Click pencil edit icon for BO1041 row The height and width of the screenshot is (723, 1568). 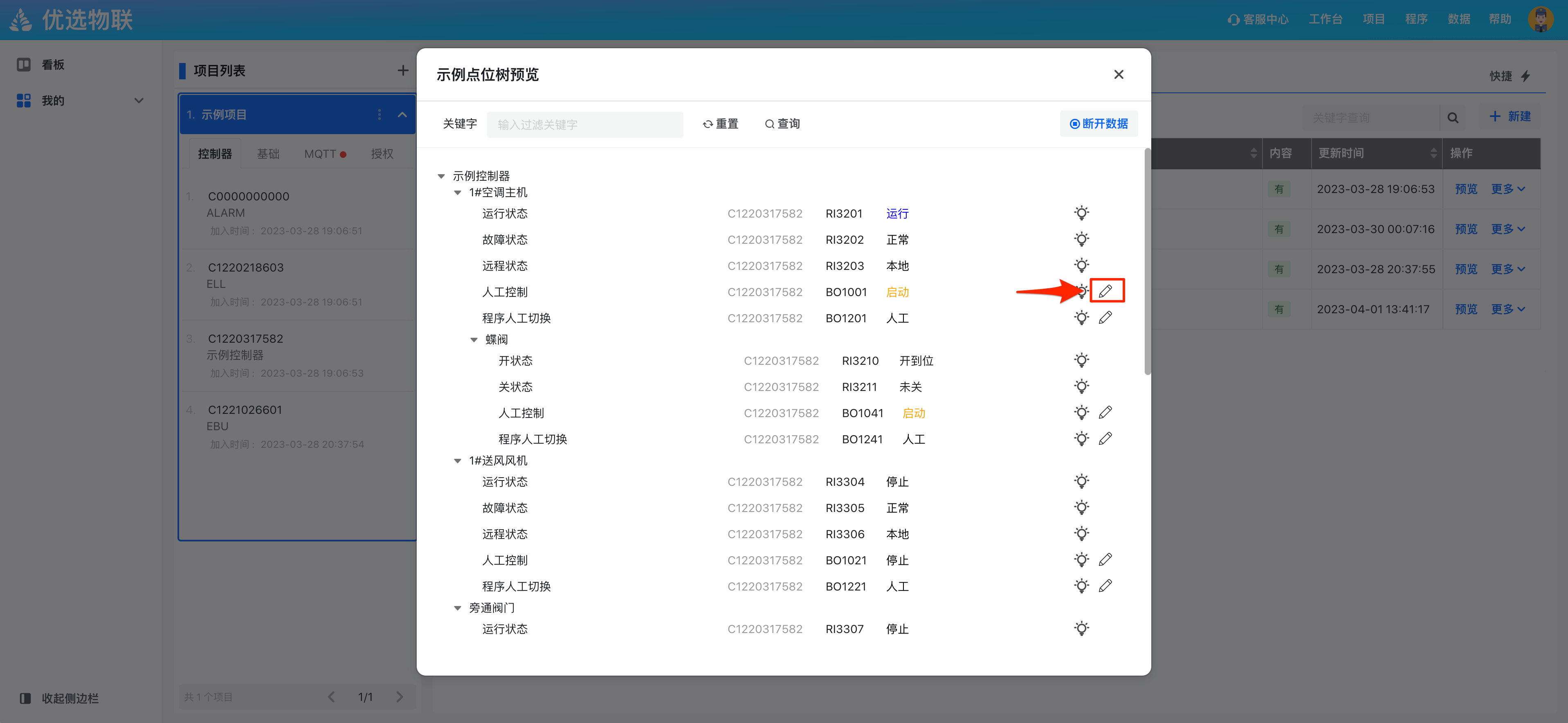[1105, 412]
